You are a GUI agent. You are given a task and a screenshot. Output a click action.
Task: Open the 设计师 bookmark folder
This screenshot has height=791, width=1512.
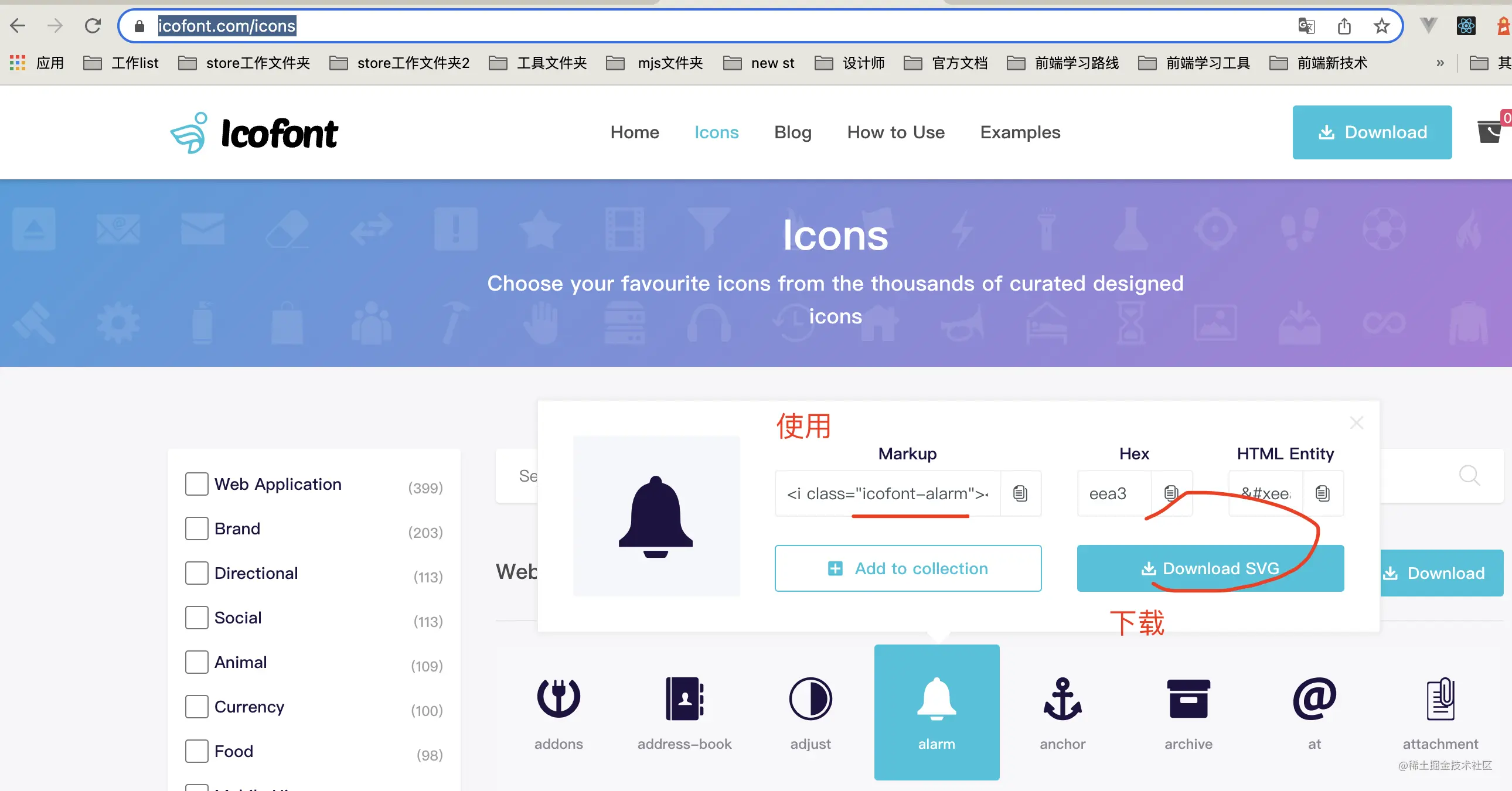[850, 63]
